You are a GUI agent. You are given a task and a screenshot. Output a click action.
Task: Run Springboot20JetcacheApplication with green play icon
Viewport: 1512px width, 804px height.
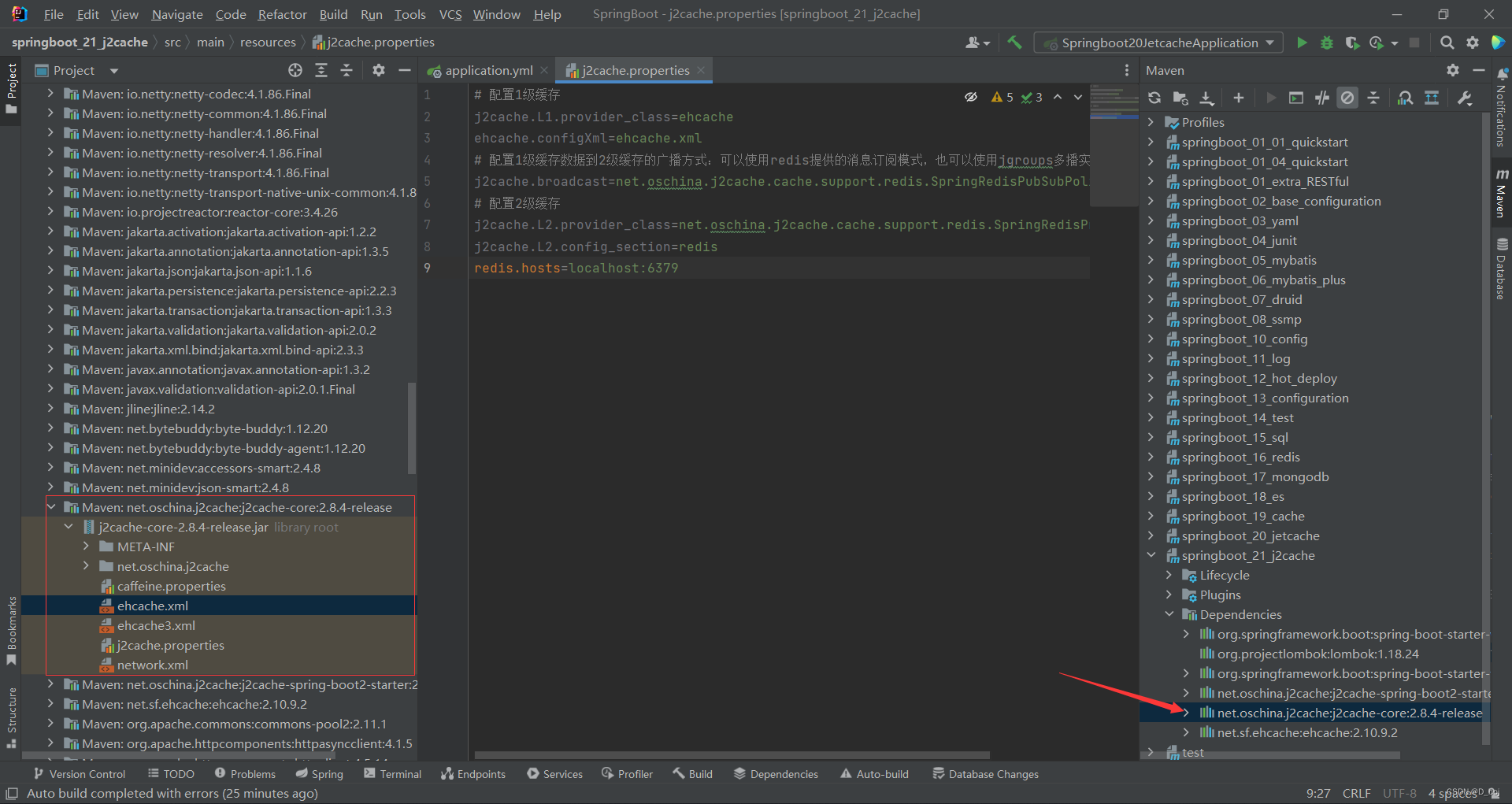(x=1301, y=43)
